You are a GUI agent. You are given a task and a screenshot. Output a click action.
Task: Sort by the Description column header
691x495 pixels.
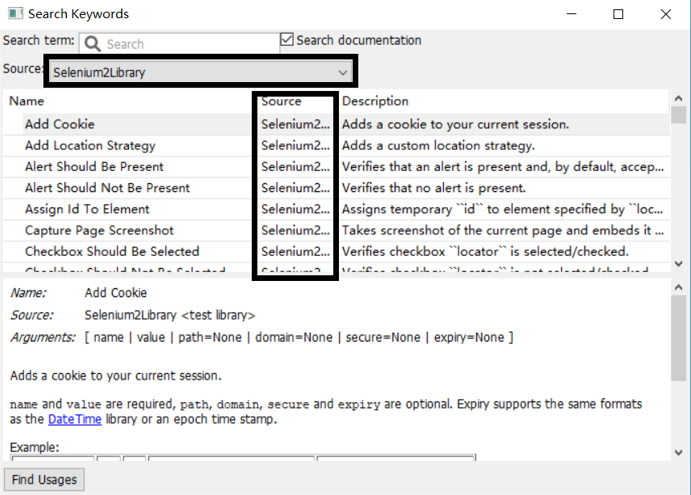(x=375, y=101)
